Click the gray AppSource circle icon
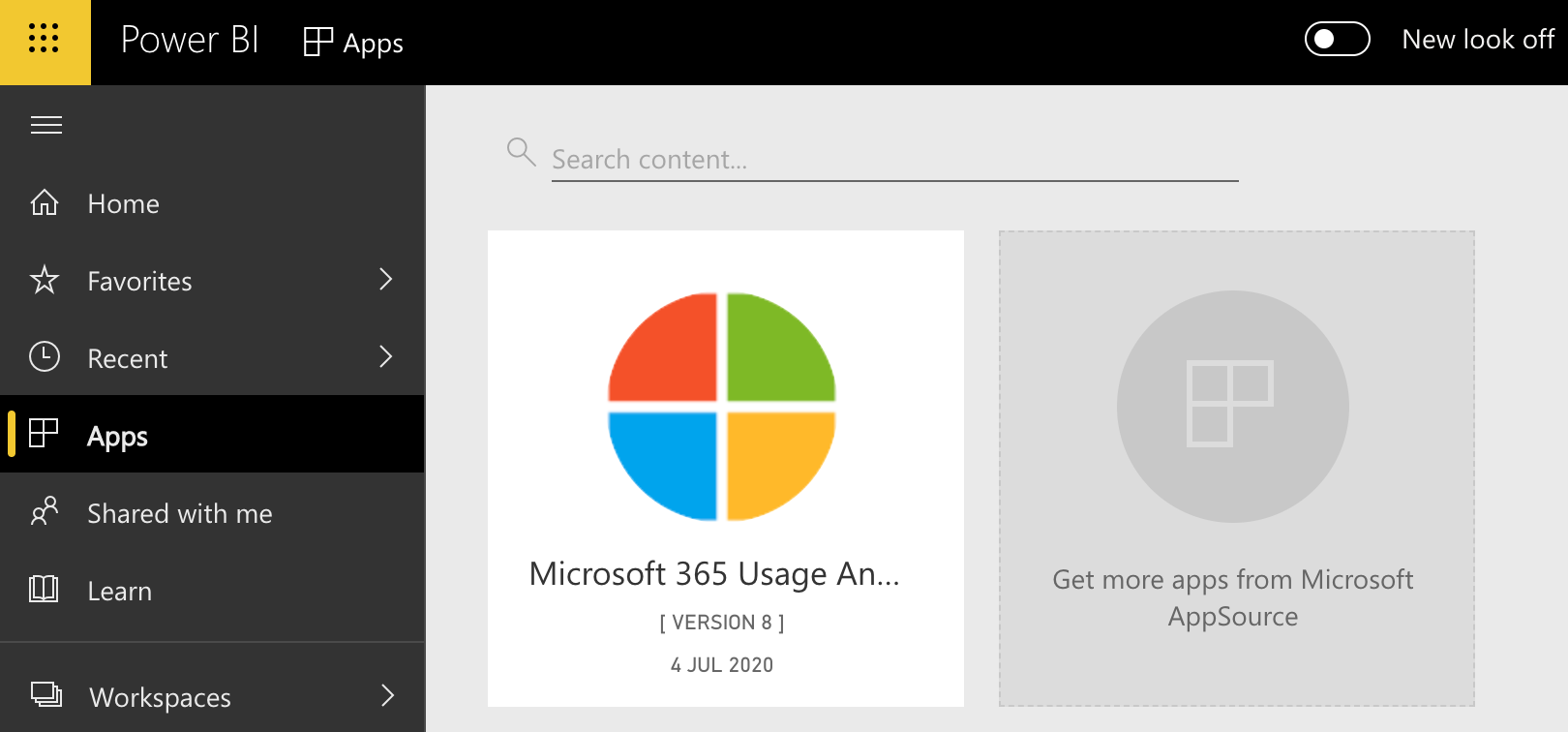This screenshot has height=732, width=1568. [1232, 407]
